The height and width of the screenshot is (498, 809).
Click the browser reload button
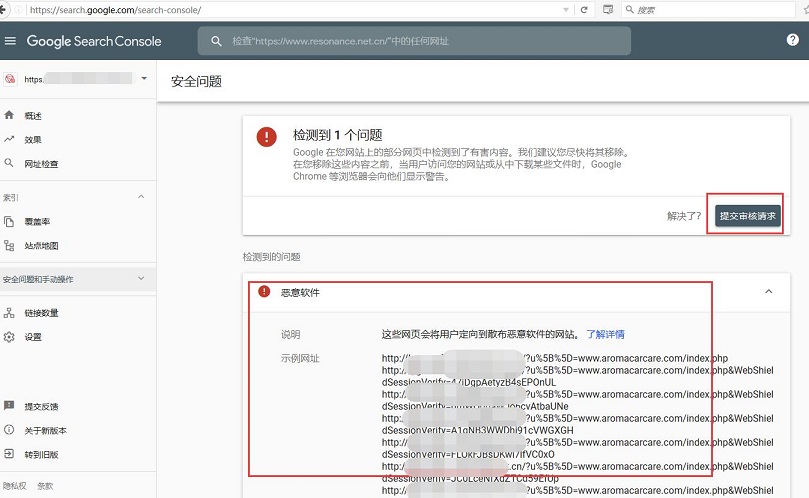coord(584,9)
